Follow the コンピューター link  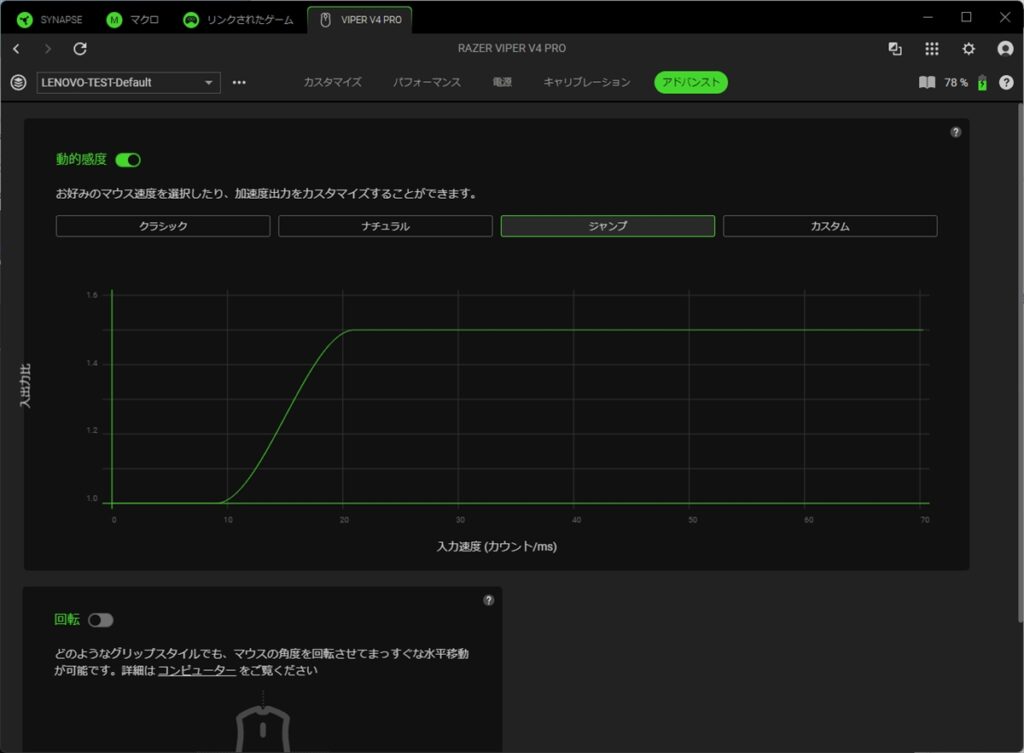point(196,671)
